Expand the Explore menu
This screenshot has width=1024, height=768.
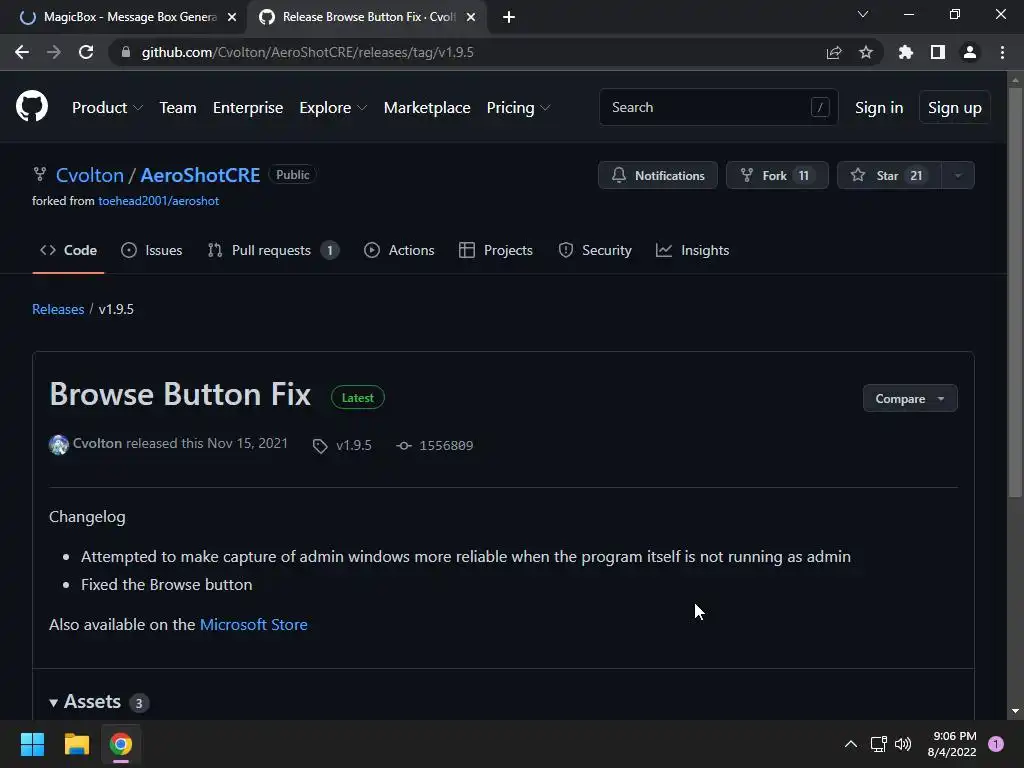click(333, 108)
